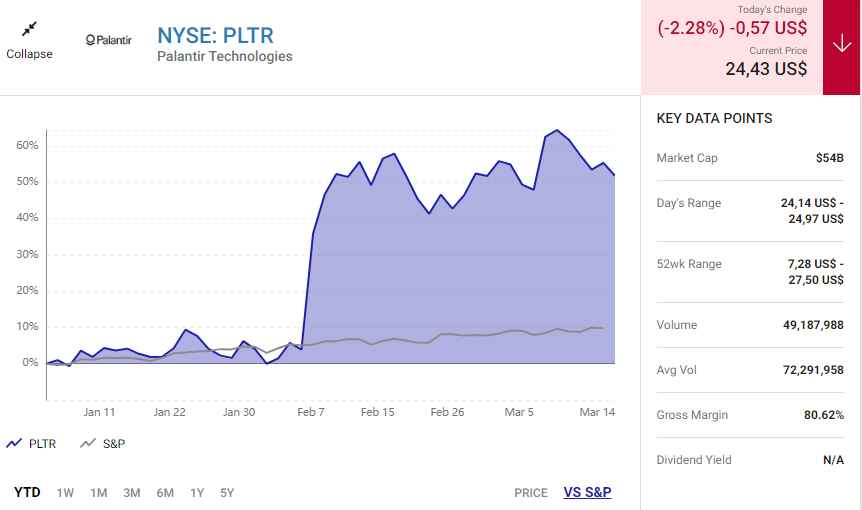
Task: Toggle chart to VS S&P comparison
Action: (x=587, y=492)
